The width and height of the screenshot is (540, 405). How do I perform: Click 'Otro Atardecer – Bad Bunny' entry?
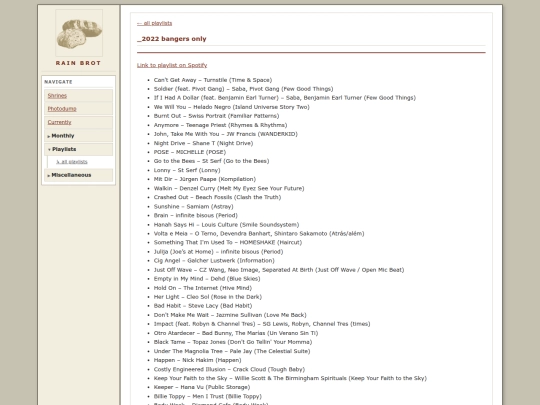pyautogui.click(x=236, y=333)
